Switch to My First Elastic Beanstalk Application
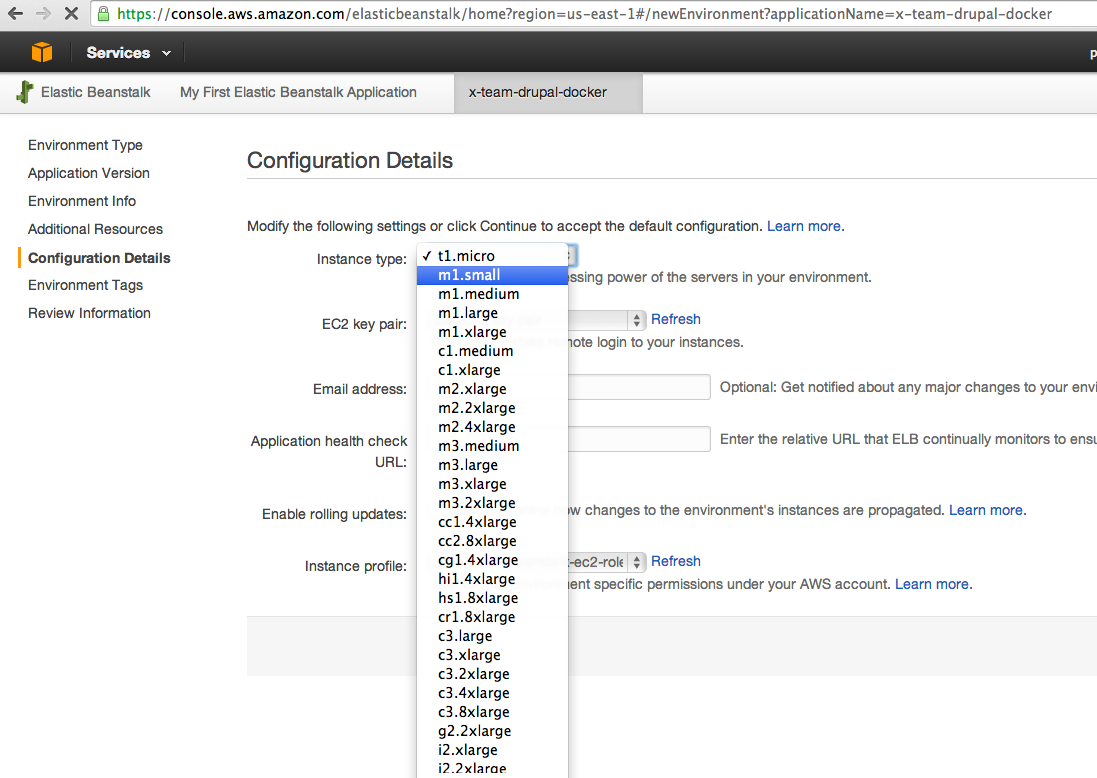 tap(298, 92)
